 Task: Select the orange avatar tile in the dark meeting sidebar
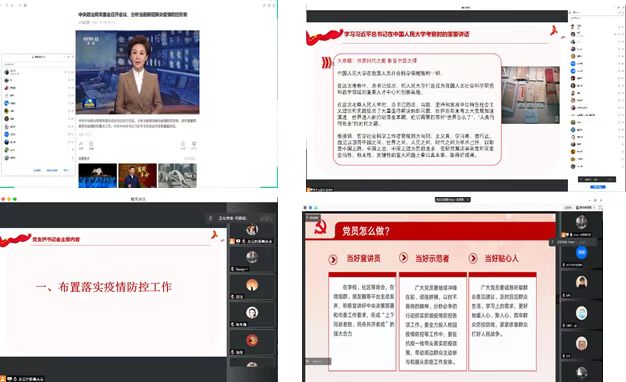pos(252,285)
